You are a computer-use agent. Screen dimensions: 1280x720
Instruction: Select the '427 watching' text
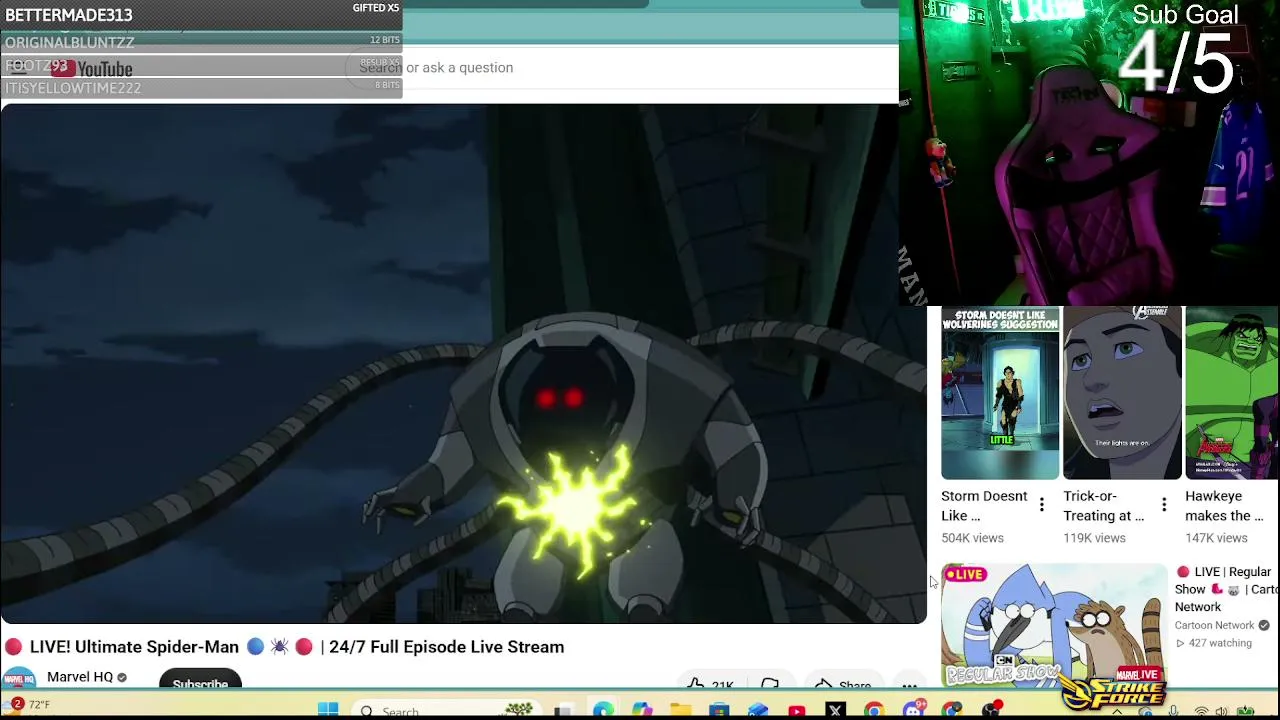pos(1221,643)
